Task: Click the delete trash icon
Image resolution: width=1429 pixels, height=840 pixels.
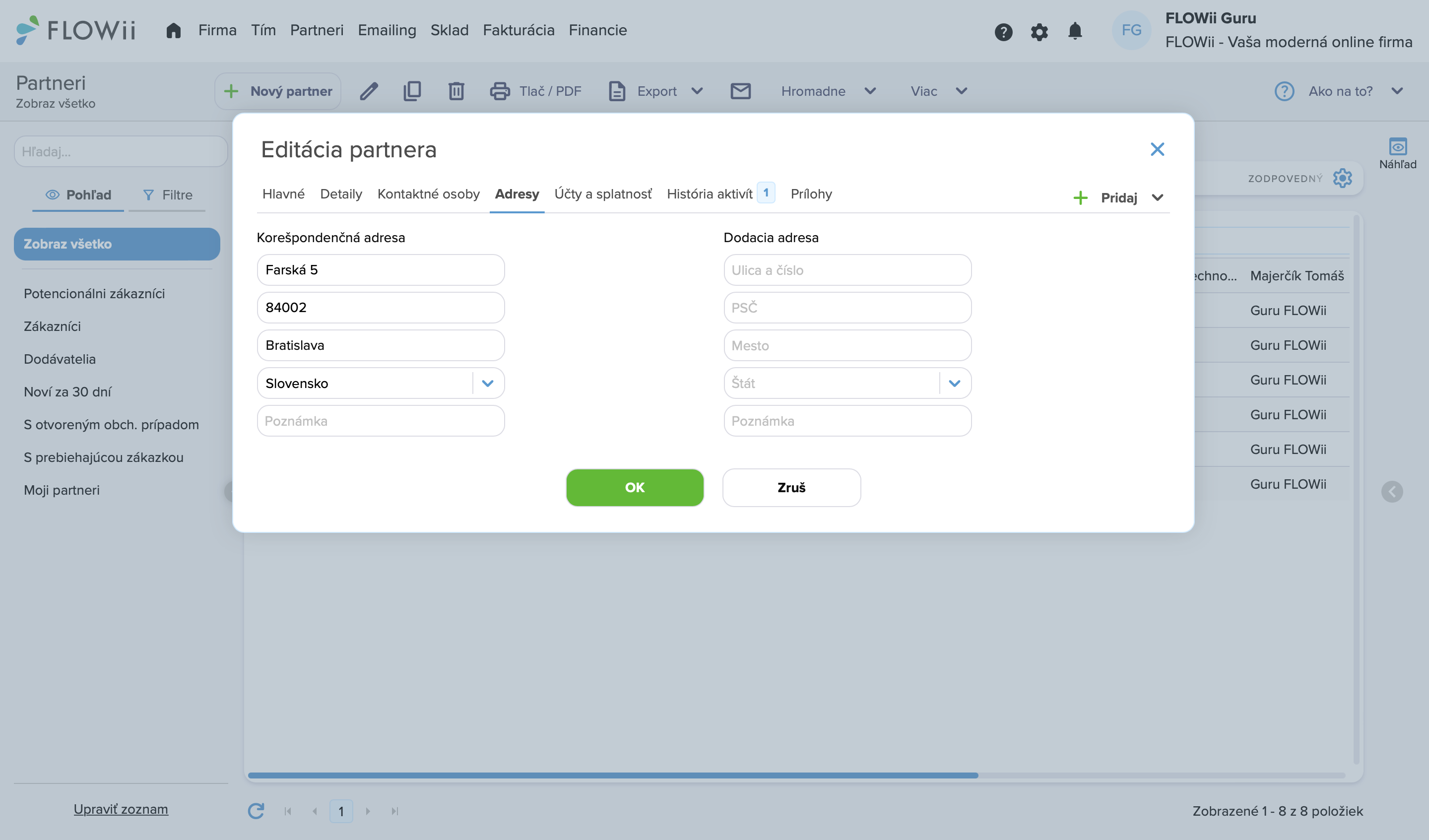Action: [456, 91]
